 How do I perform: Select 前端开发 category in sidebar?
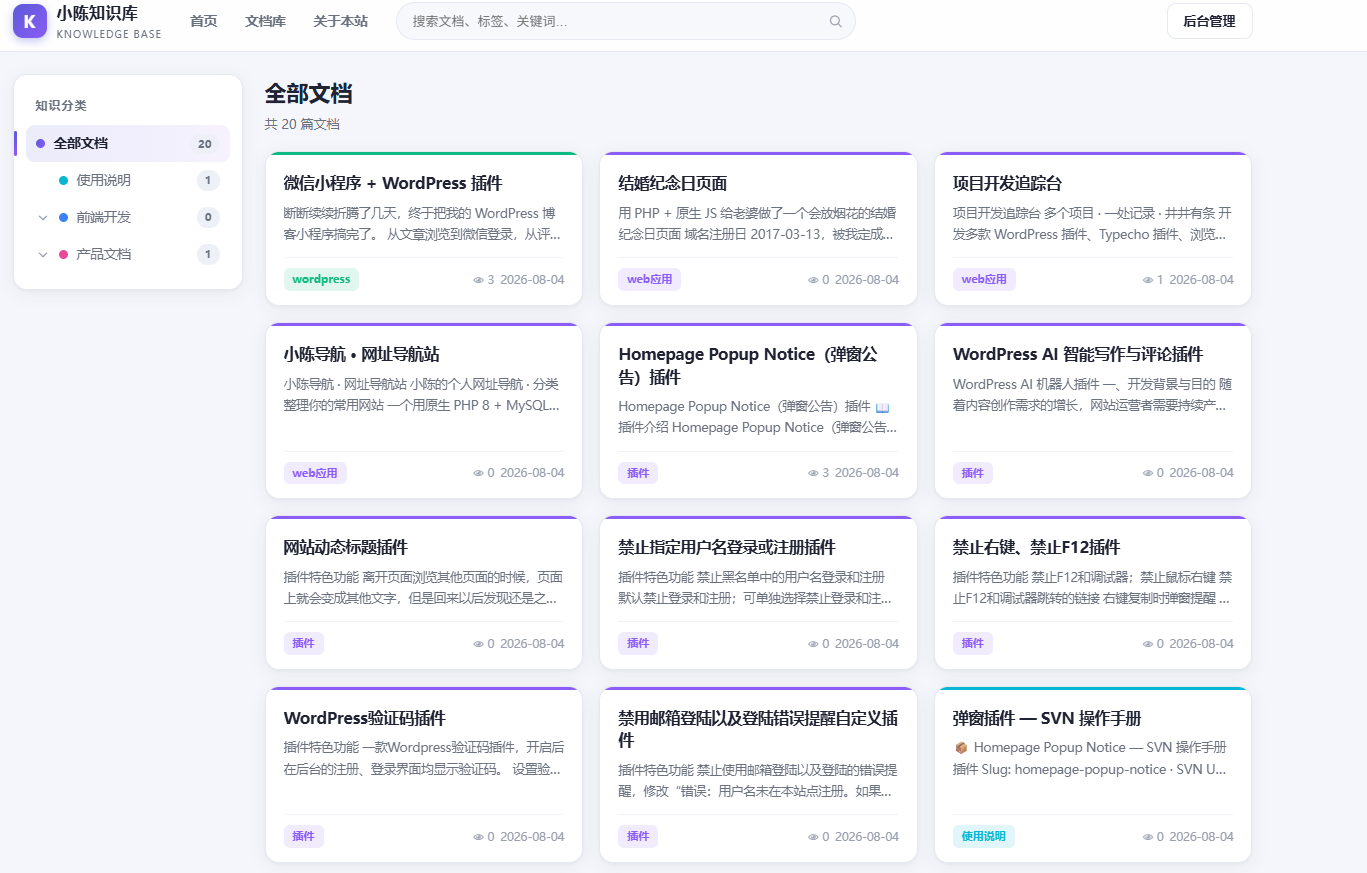point(128,217)
